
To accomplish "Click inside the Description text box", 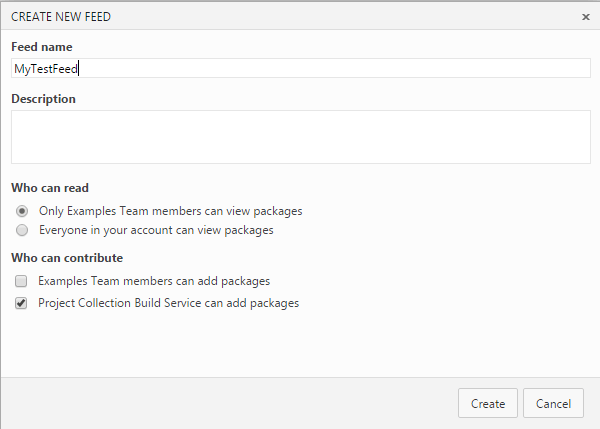I will 300,136.
